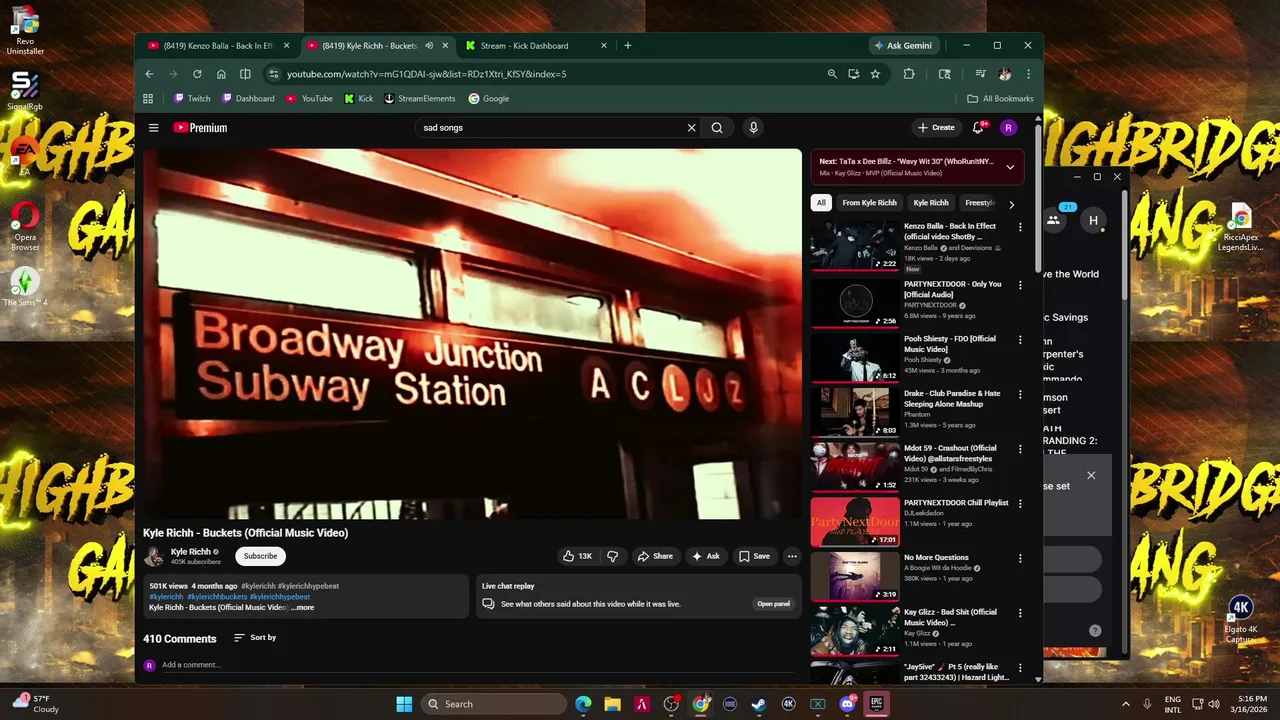
Task: Like the Kyle Richh Buckets video
Action: point(577,556)
